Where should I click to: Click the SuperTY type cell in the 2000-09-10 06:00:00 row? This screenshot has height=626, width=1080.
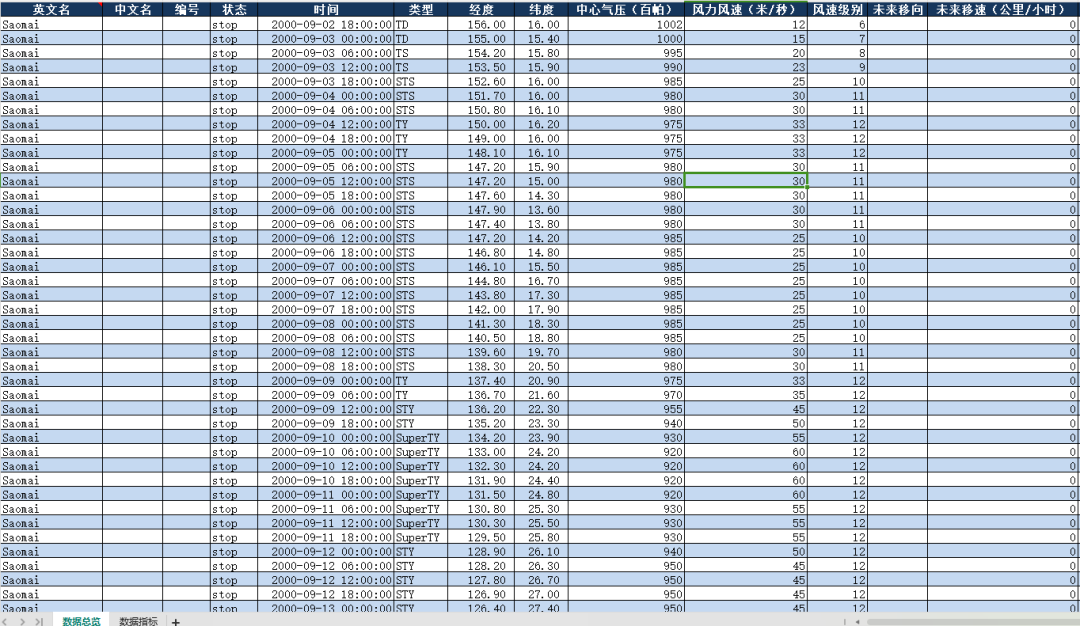[421, 452]
